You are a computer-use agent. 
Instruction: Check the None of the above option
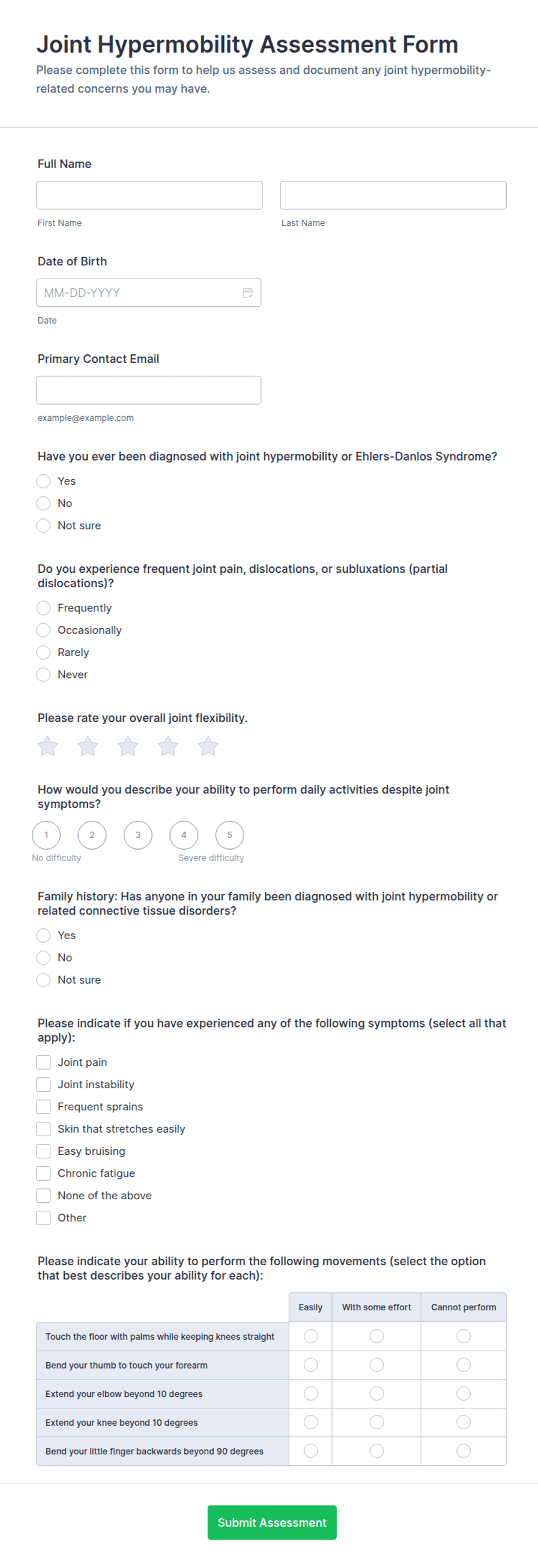click(x=43, y=1195)
